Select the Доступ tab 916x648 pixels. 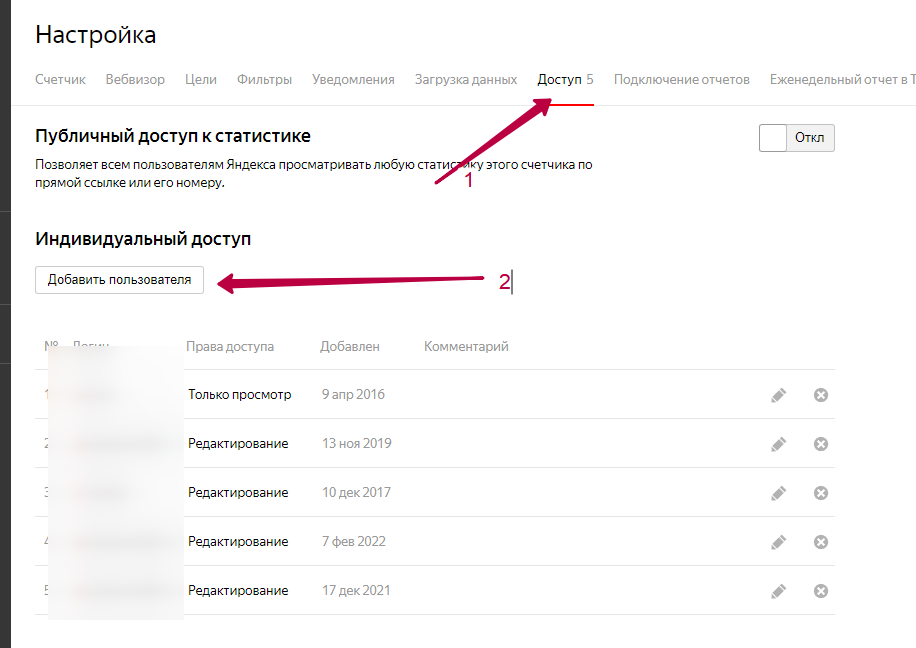point(565,79)
